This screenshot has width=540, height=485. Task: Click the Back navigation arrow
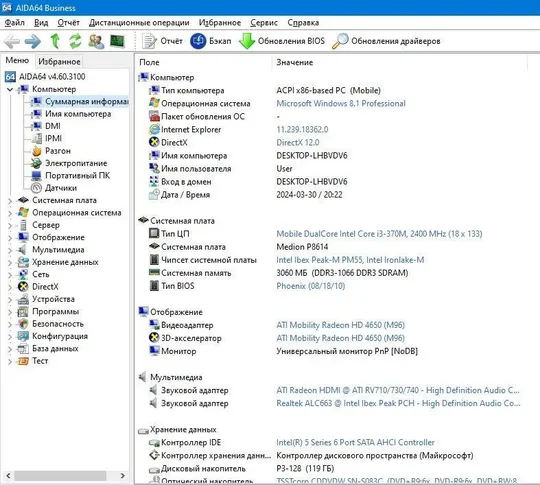click(12, 41)
